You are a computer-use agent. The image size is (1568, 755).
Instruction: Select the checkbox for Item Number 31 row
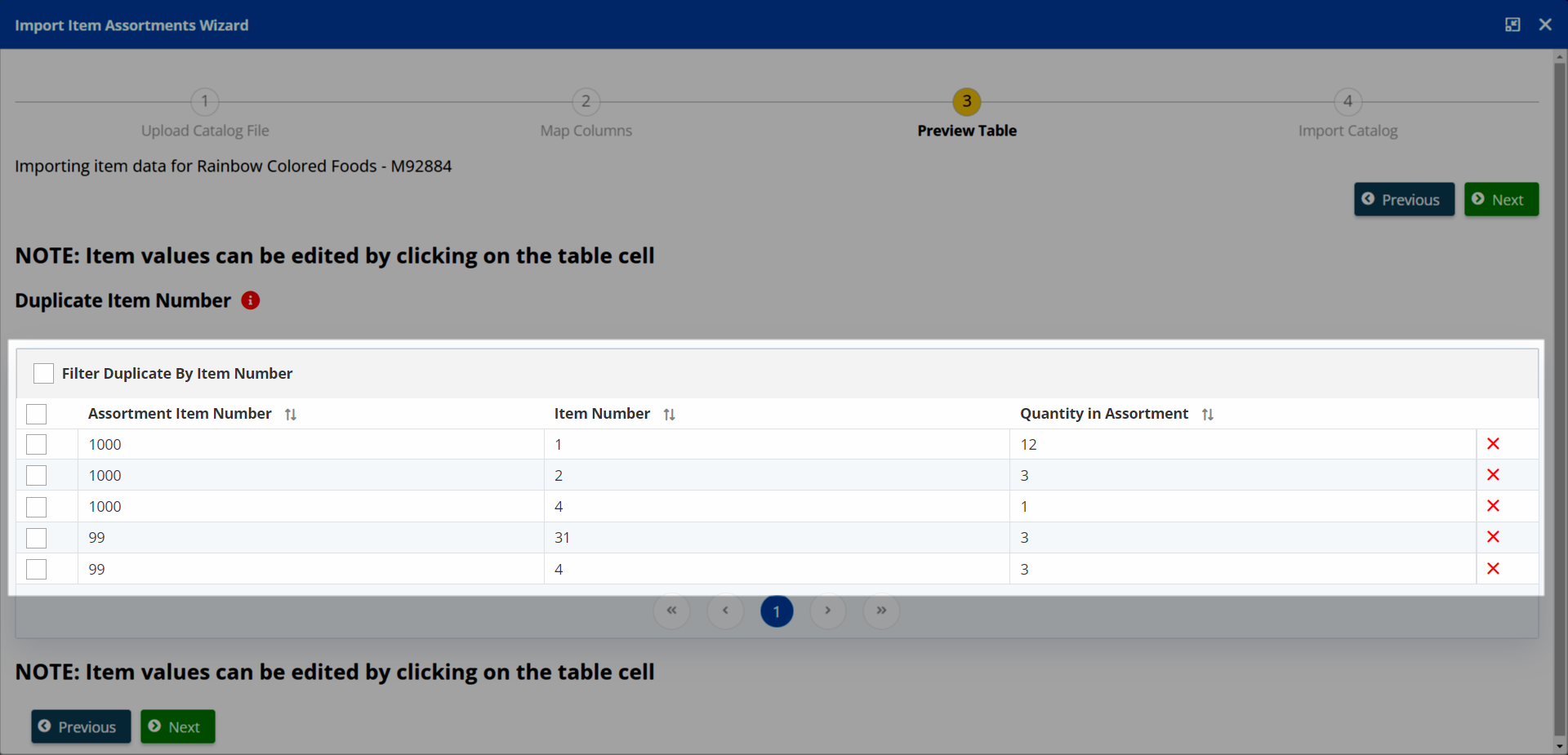point(37,538)
